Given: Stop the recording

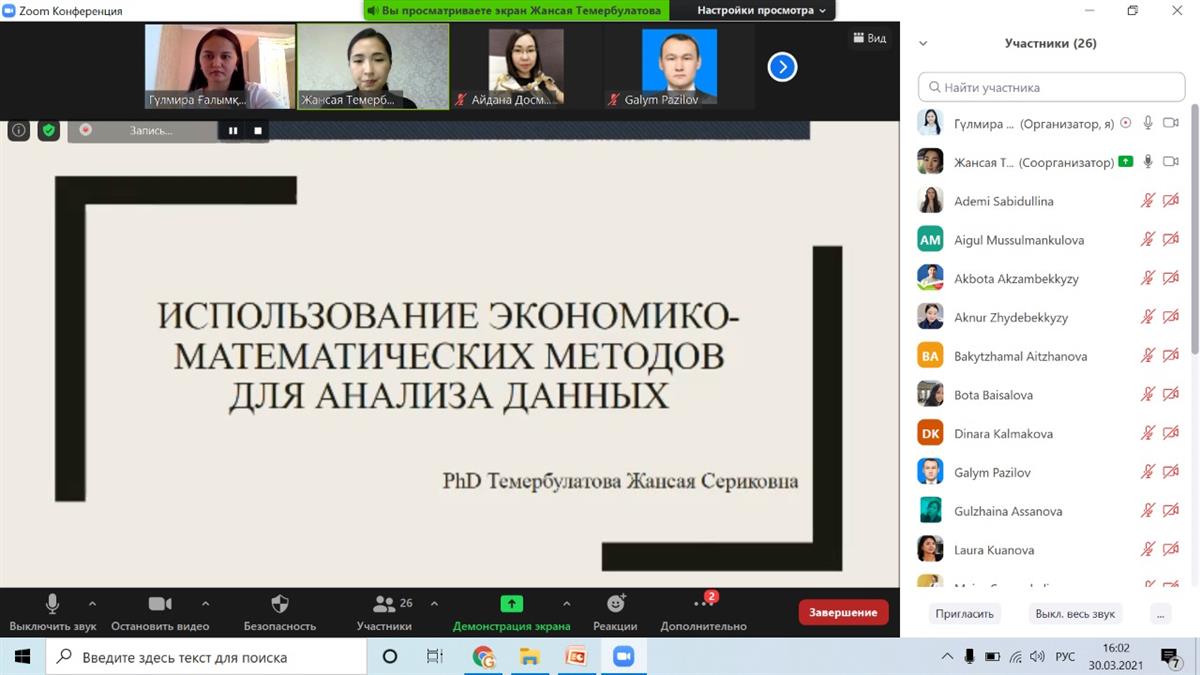Looking at the screenshot, I should [258, 130].
